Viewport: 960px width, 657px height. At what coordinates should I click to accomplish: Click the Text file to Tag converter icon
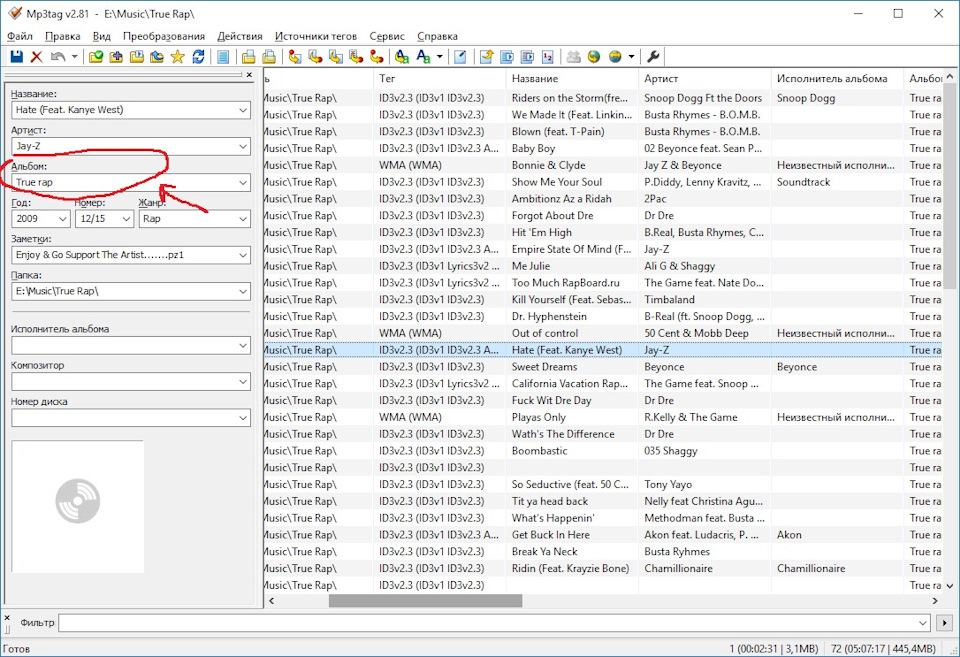click(x=356, y=57)
